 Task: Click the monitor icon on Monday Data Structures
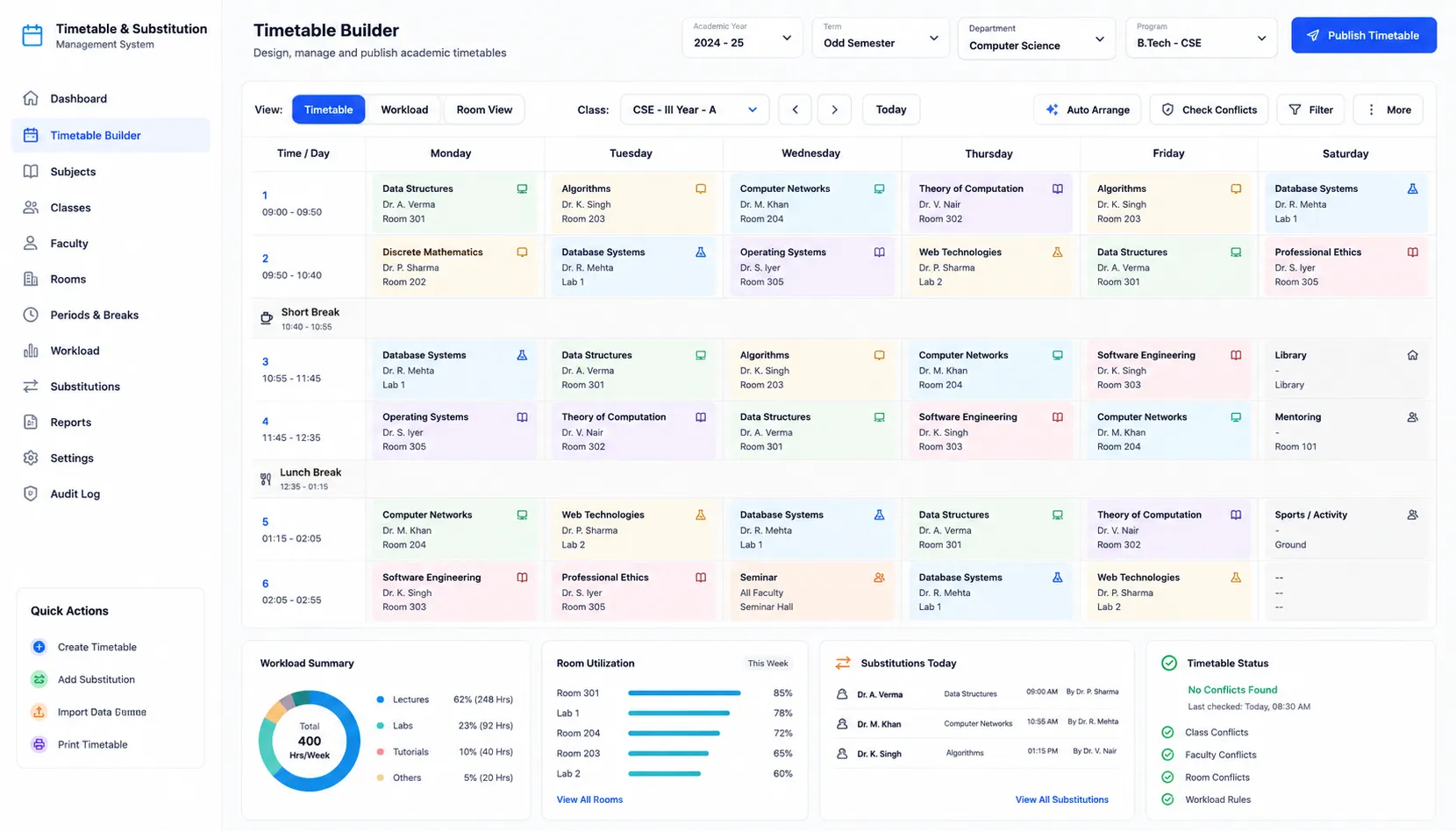(522, 188)
